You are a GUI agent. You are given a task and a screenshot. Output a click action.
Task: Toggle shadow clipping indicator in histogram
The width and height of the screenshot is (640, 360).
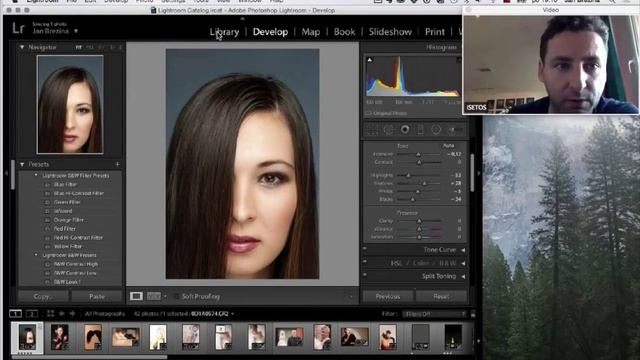click(x=370, y=60)
